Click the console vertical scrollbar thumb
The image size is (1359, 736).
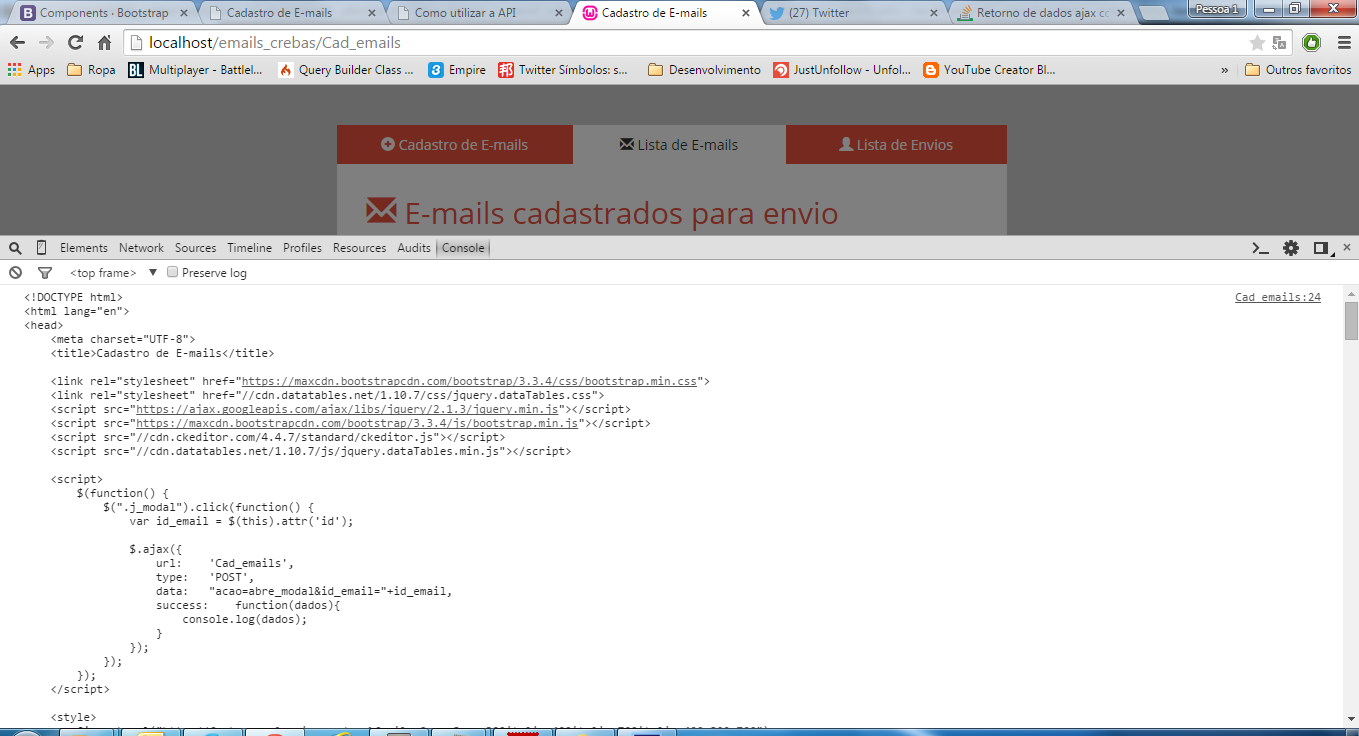[x=1351, y=321]
